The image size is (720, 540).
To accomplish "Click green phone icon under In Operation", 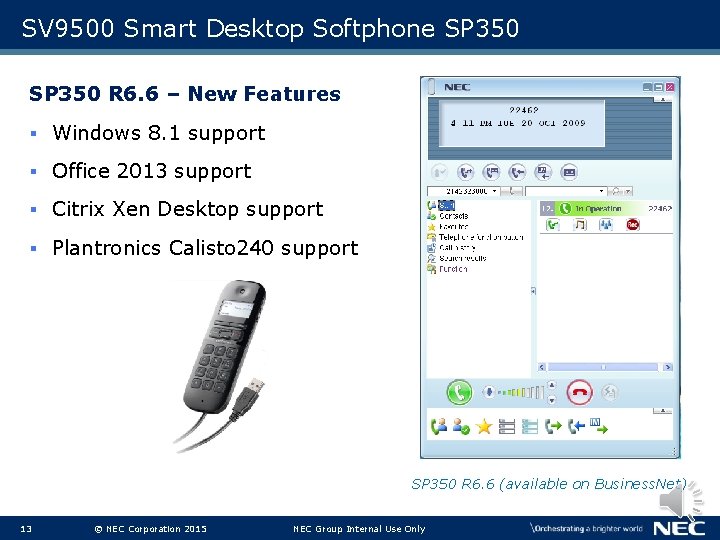I will pos(553,225).
